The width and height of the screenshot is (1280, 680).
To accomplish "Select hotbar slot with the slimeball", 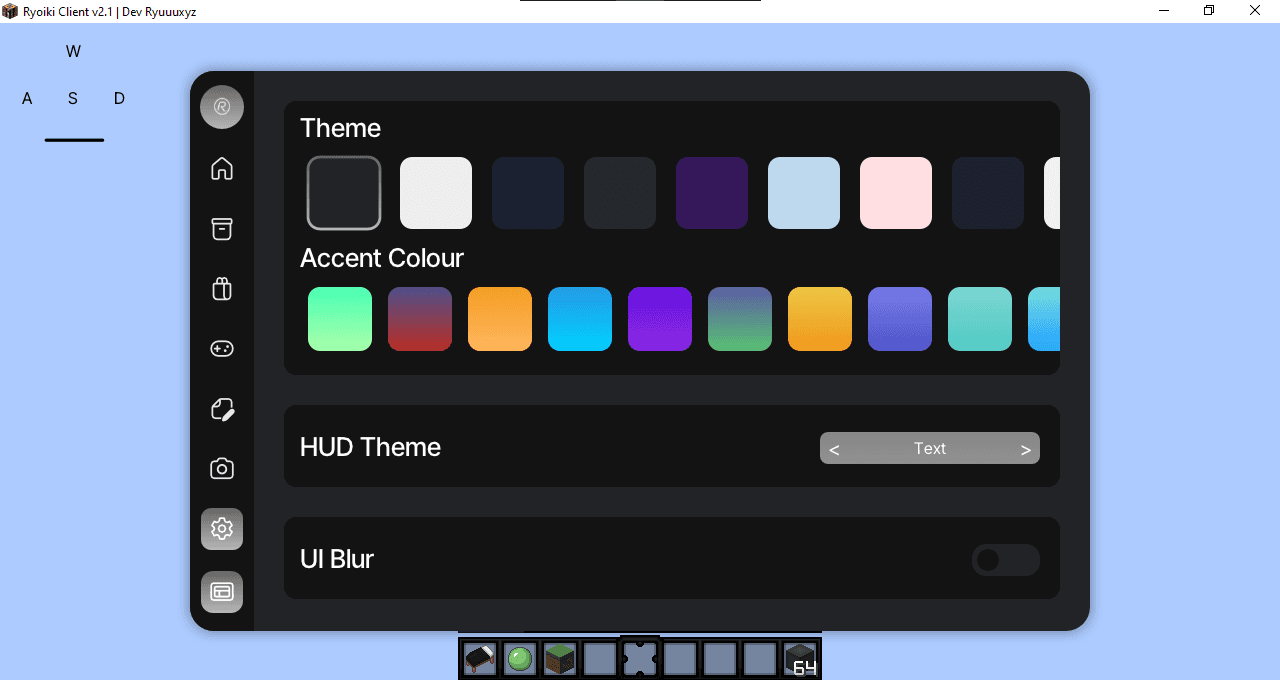I will pos(520,659).
